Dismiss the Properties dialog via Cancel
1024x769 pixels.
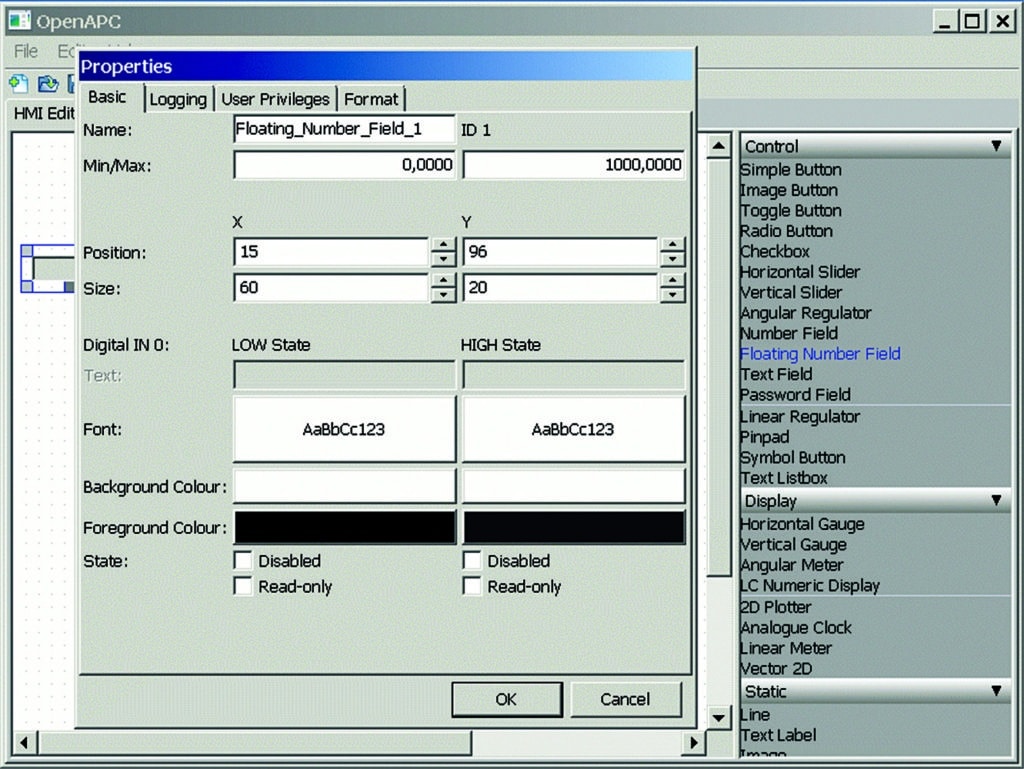(x=626, y=699)
